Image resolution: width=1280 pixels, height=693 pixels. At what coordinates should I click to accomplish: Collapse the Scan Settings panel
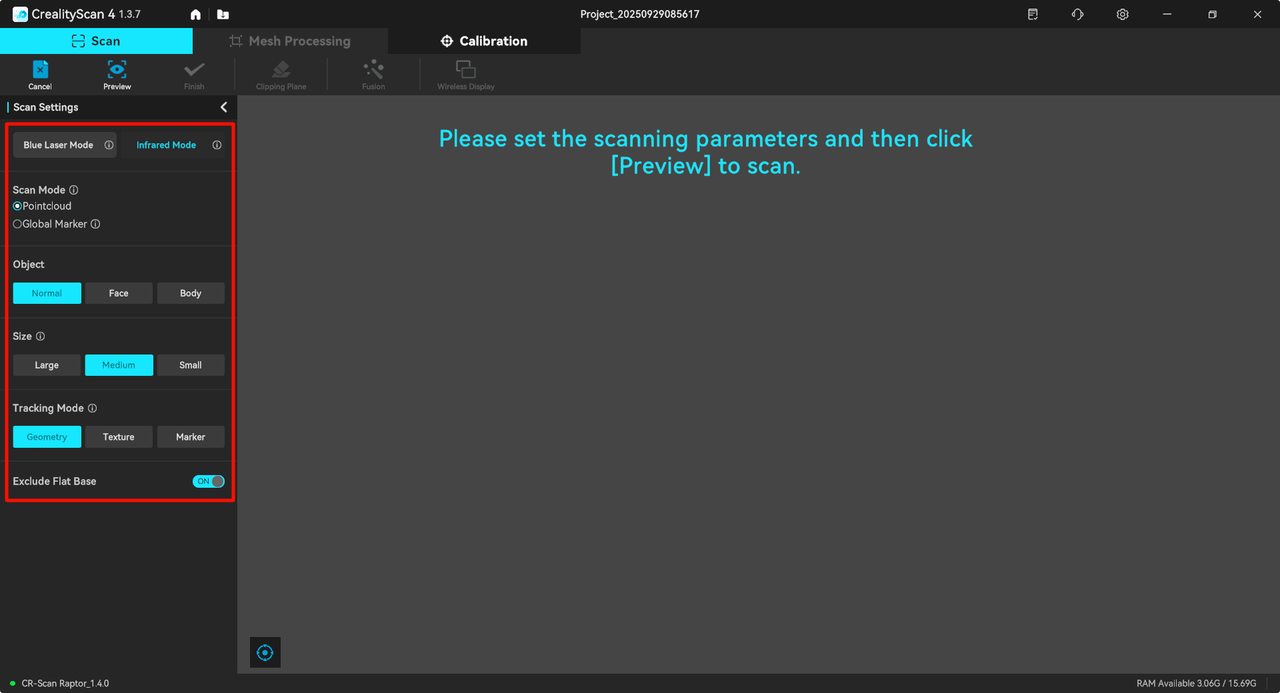pos(223,107)
